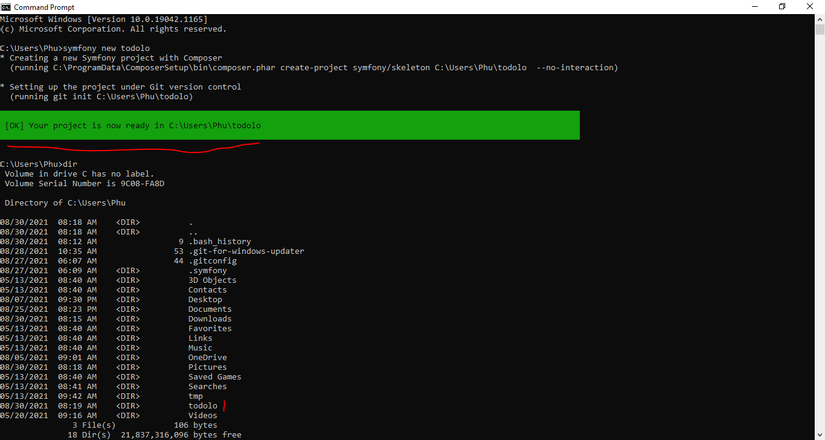This screenshot has height=440, width=825.
Task: Click the Command Prompt icon in the title bar
Action: pyautogui.click(x=5, y=7)
